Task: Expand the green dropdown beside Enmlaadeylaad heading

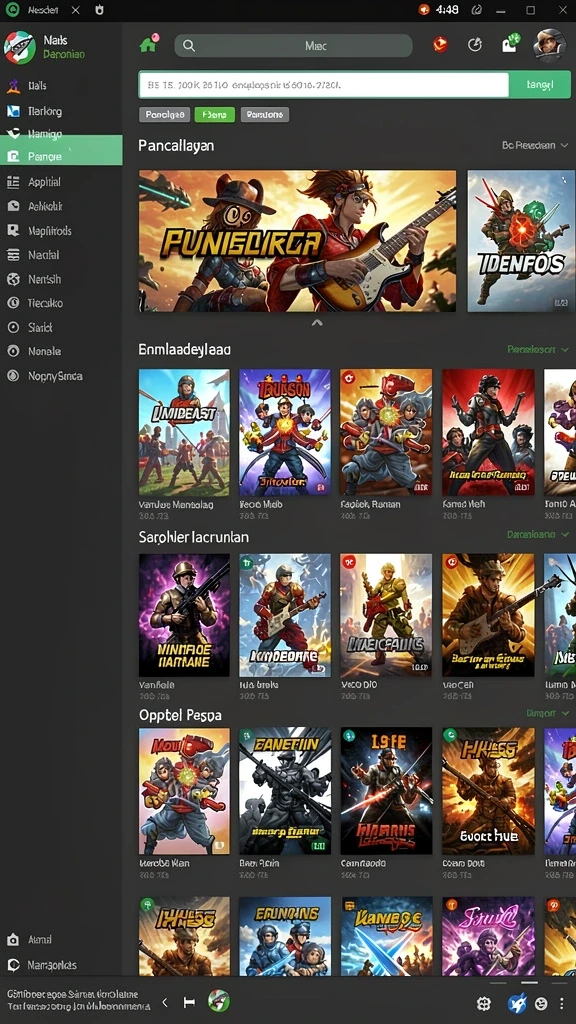Action: pos(538,349)
